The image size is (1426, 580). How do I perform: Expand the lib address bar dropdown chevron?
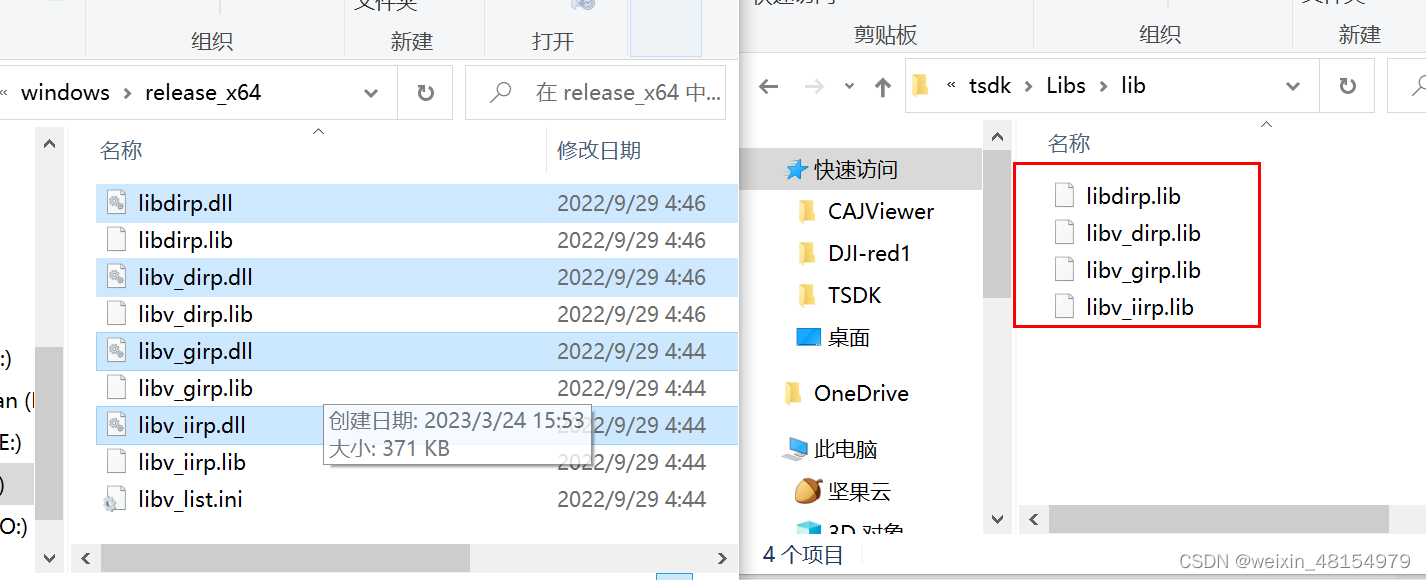point(1293,86)
